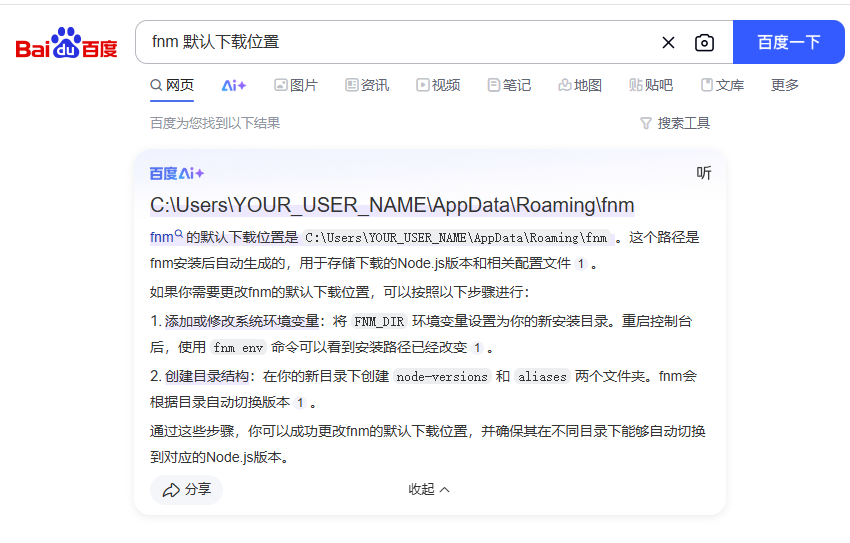
Task: Click into the search input field
Action: (396, 42)
